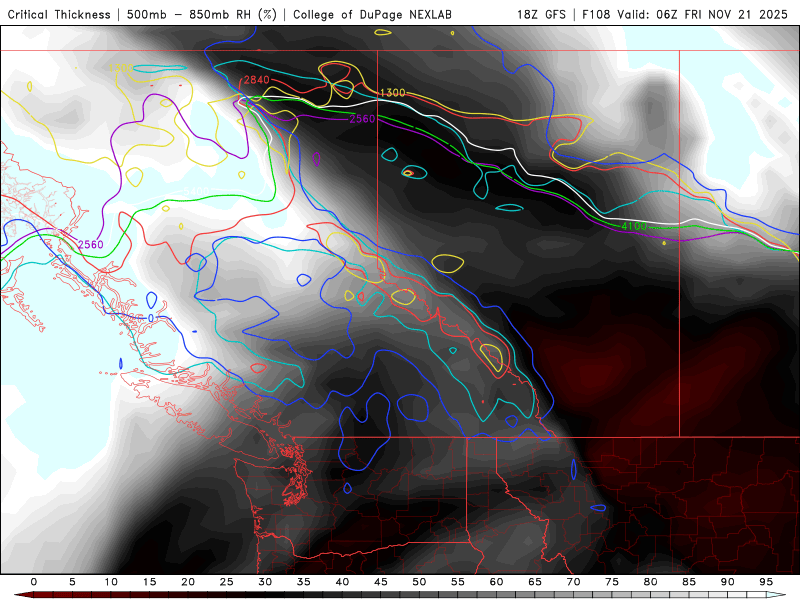Viewport: 800px width, 600px height.
Task: Click the colorbar tick label "55"
Action: point(458,582)
